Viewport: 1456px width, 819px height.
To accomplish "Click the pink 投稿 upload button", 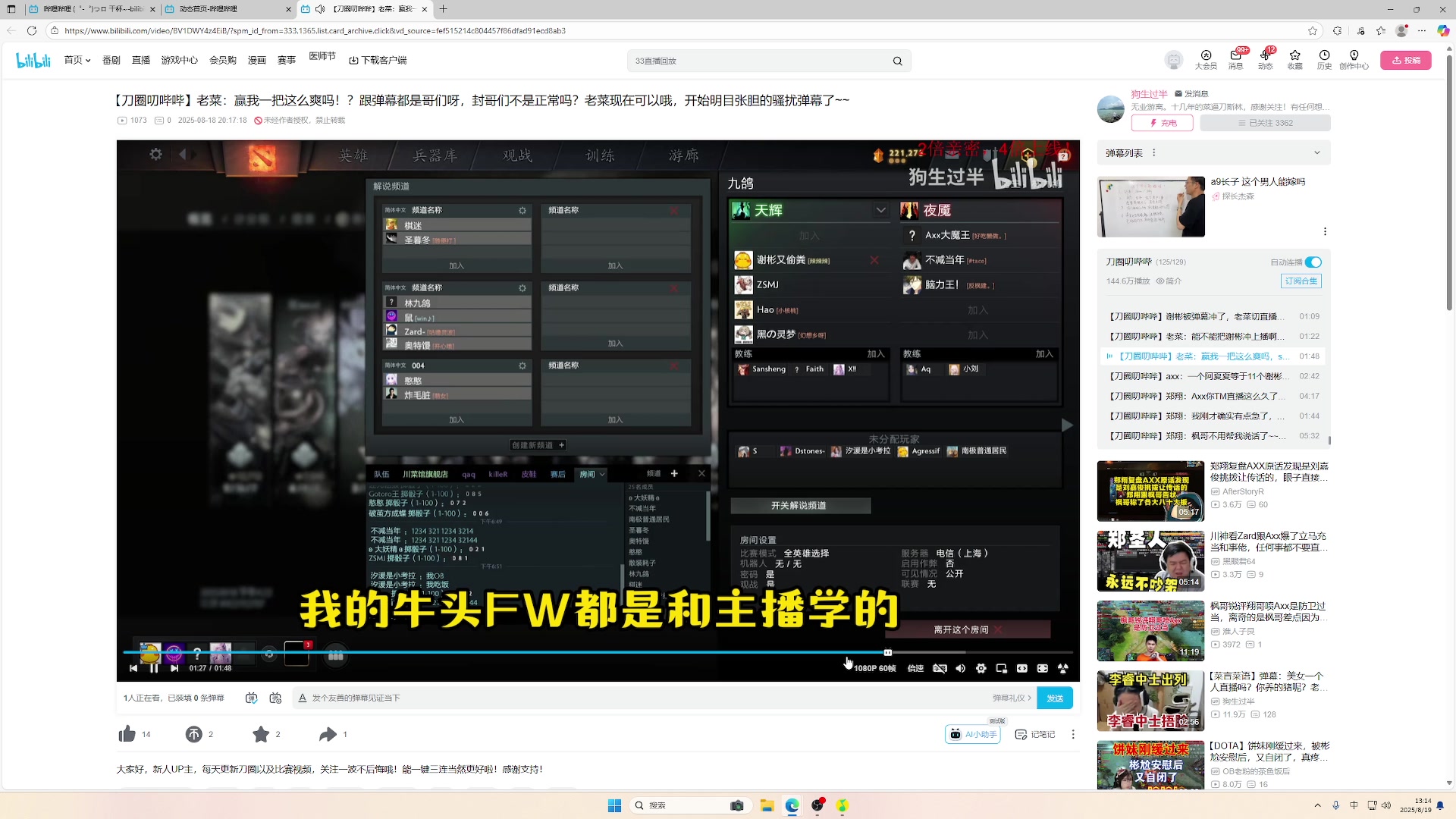I will [x=1405, y=60].
